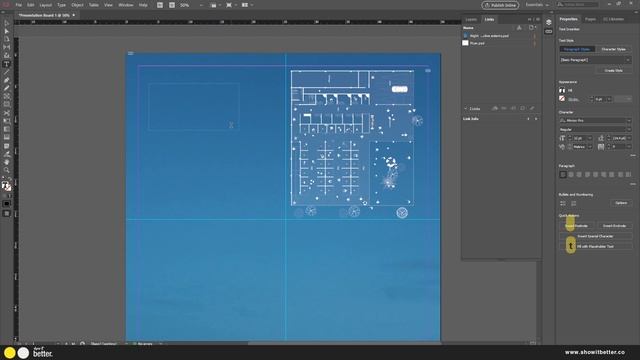Switch to the Layers panel tab
640x360 pixels.
(x=471, y=20)
